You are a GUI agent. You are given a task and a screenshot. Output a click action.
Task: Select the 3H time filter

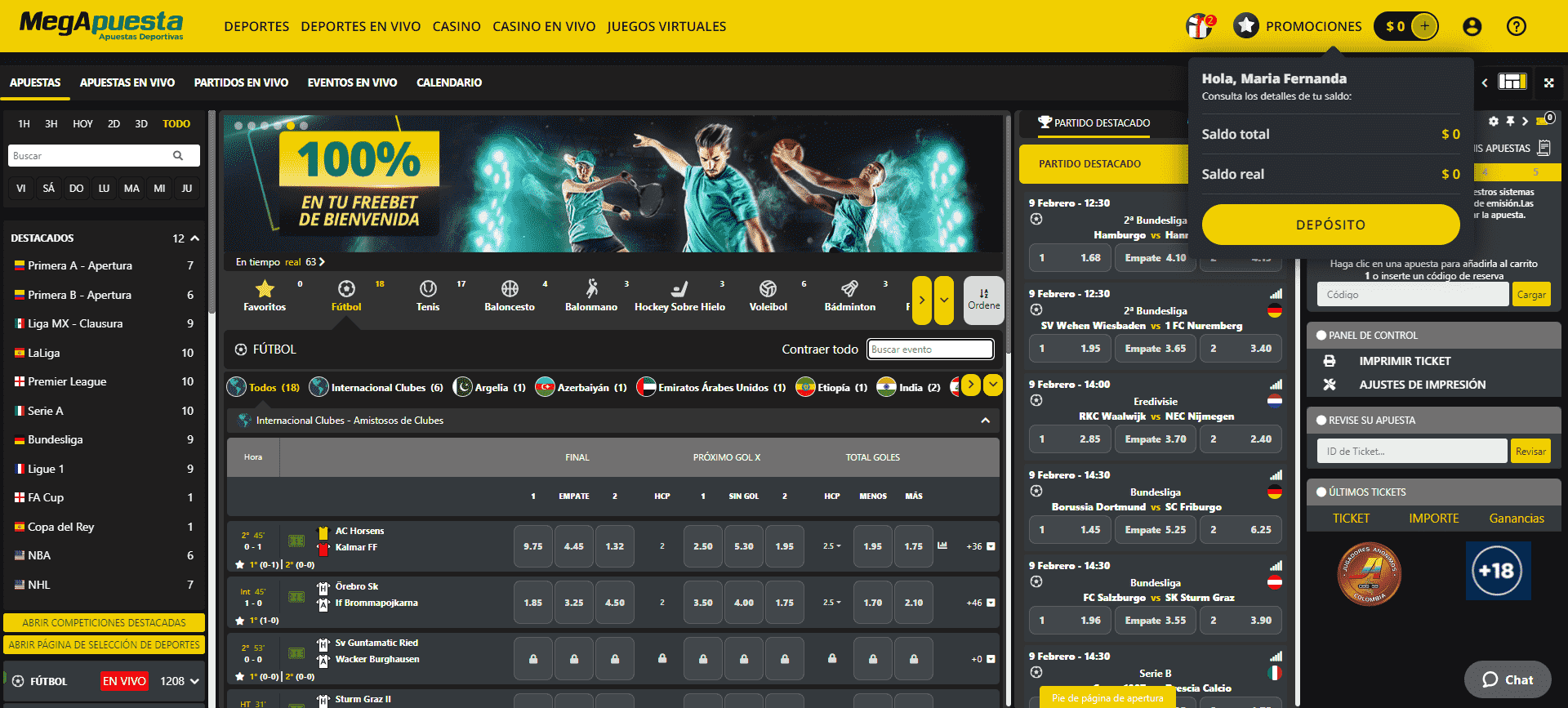[x=51, y=124]
